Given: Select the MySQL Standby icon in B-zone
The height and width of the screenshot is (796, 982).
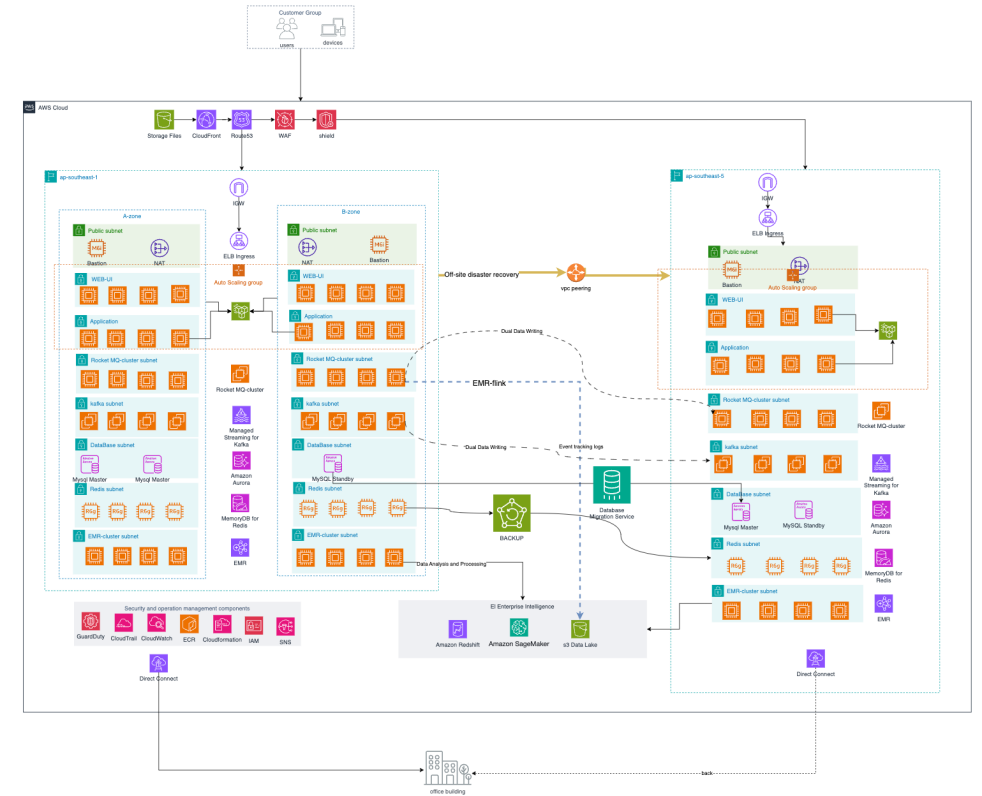Looking at the screenshot, I should click(333, 464).
